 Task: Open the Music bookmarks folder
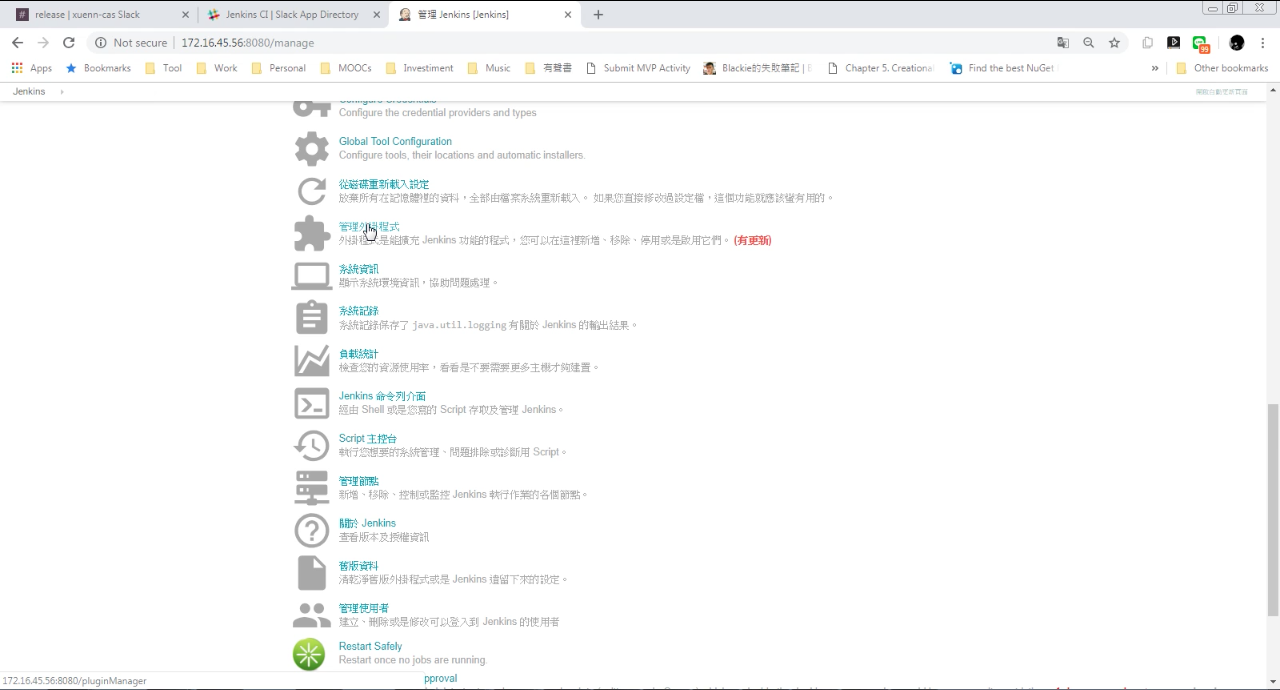(489, 68)
